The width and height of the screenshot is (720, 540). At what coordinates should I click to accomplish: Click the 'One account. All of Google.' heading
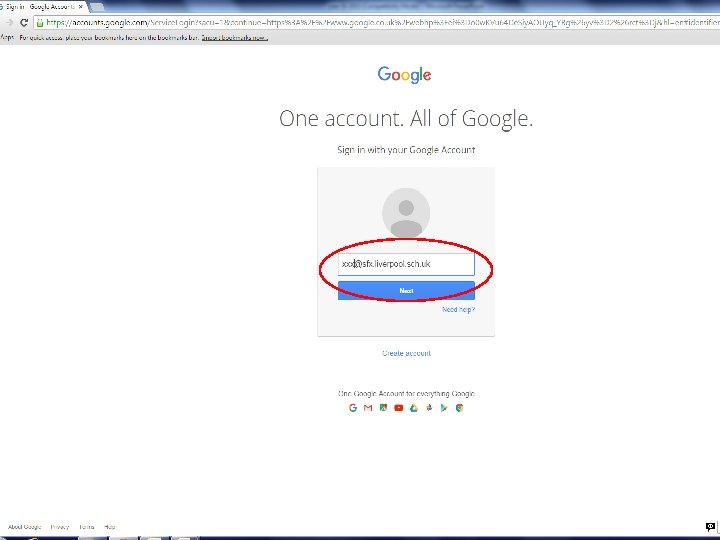point(406,118)
